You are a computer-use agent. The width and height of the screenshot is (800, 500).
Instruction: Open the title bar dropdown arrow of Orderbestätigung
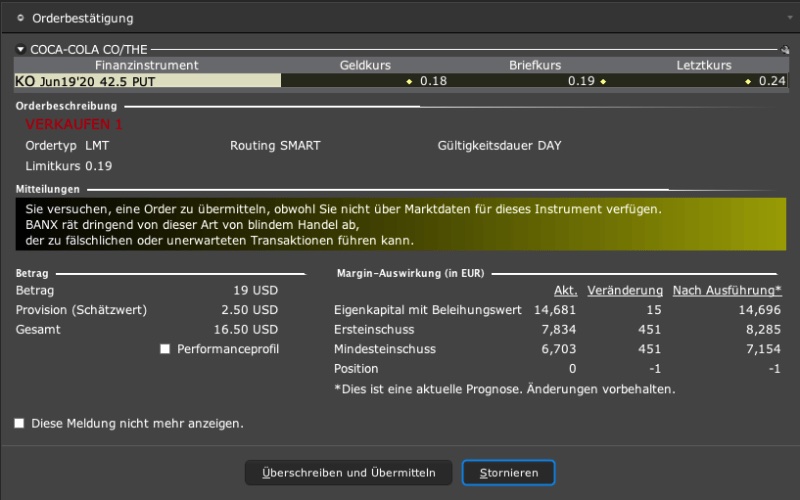click(x=790, y=18)
